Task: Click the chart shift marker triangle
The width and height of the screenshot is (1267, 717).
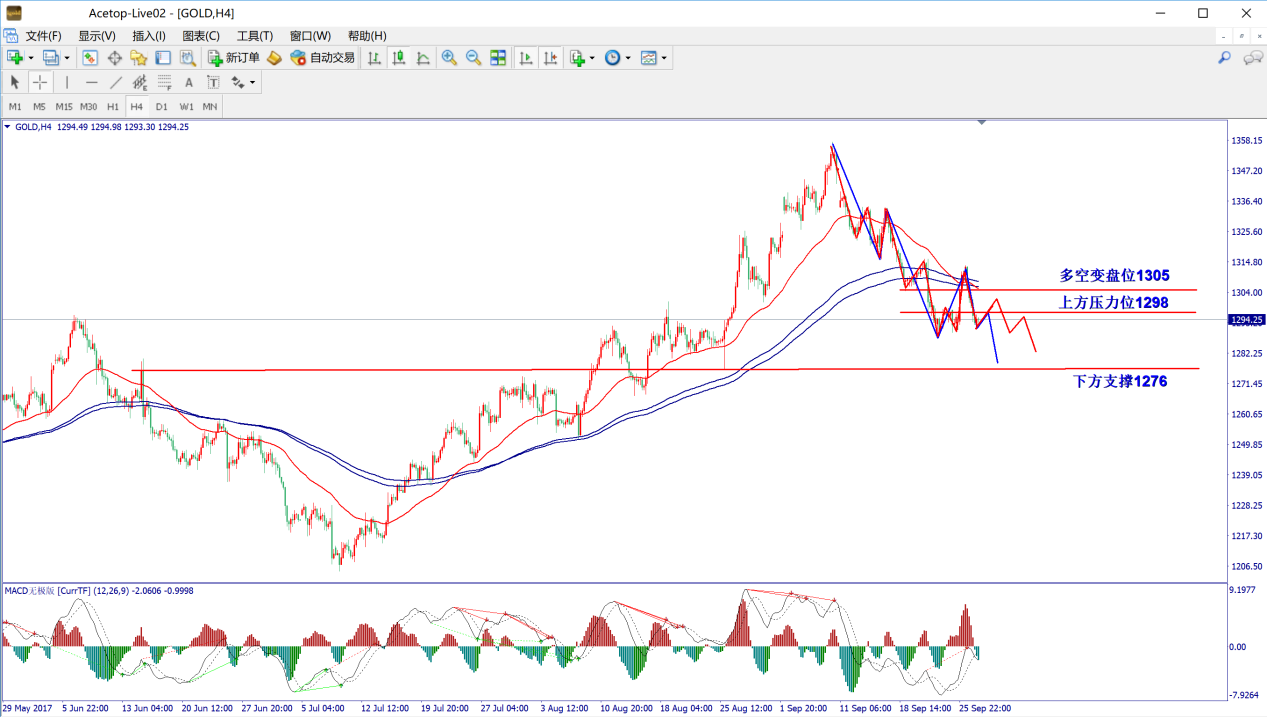Action: point(982,122)
